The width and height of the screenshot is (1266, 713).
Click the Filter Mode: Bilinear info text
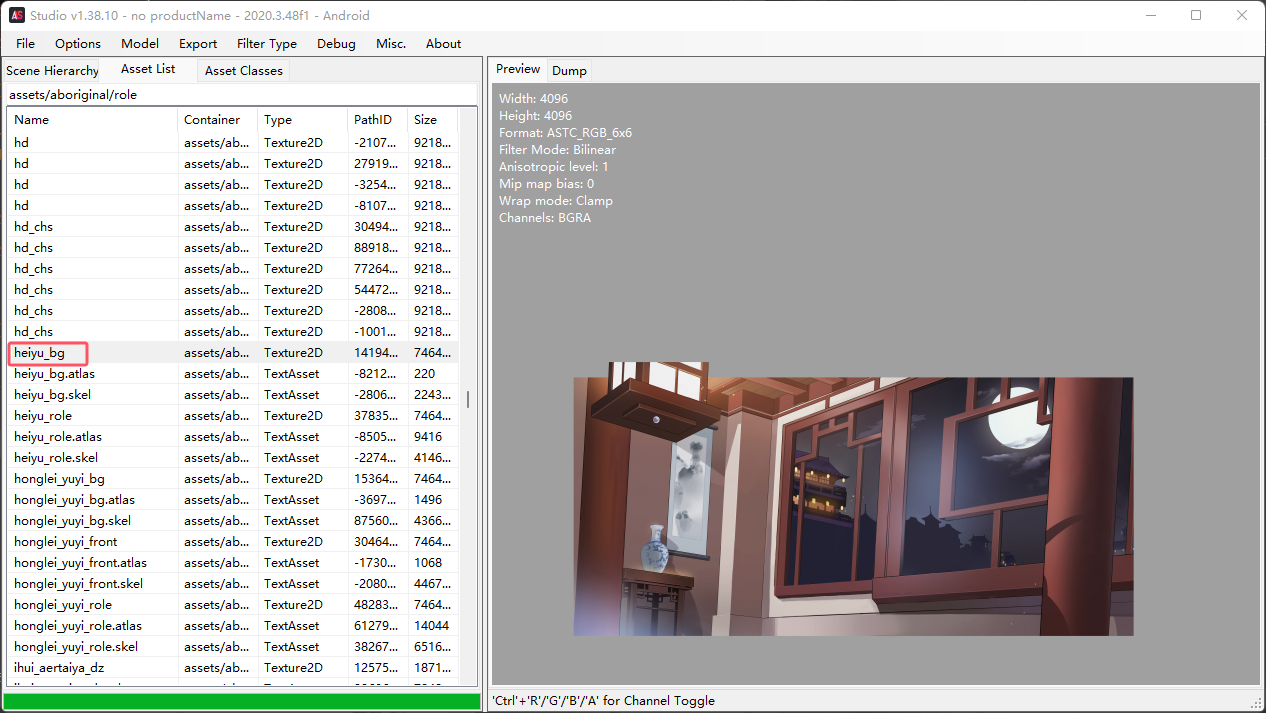(x=557, y=150)
